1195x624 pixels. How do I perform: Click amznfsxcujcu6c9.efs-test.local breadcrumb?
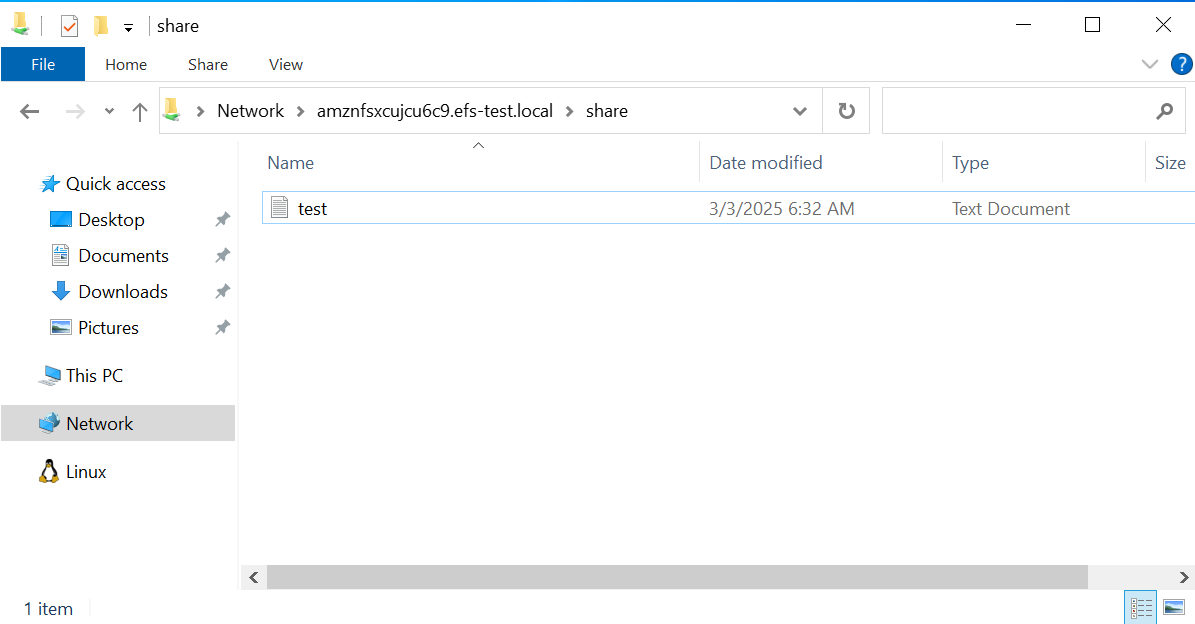click(434, 111)
